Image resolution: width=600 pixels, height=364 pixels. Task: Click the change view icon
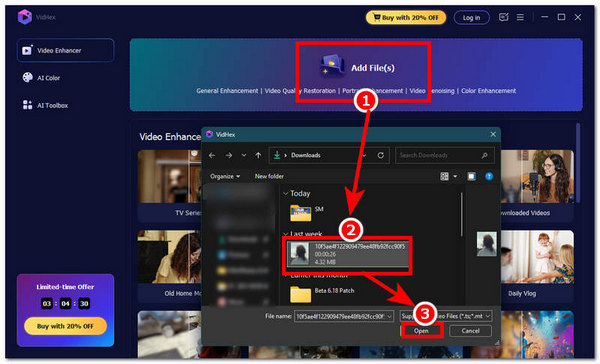444,176
